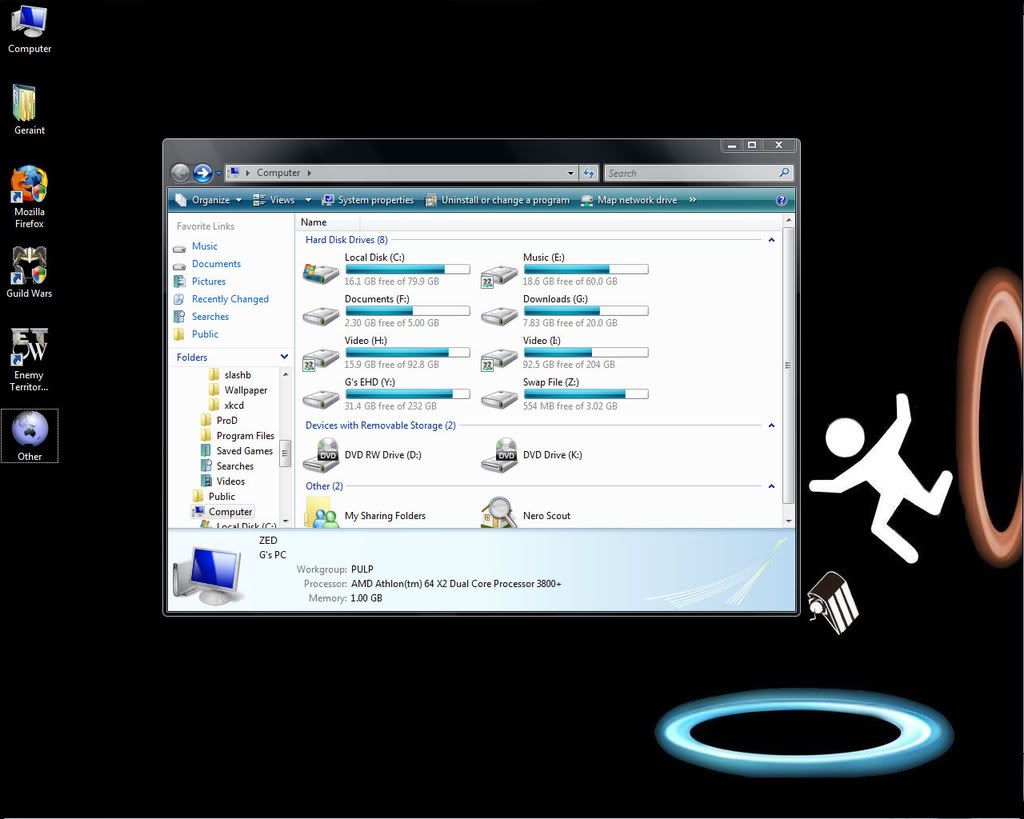
Task: Launch the Guild Wars desktop icon
Action: [x=29, y=267]
